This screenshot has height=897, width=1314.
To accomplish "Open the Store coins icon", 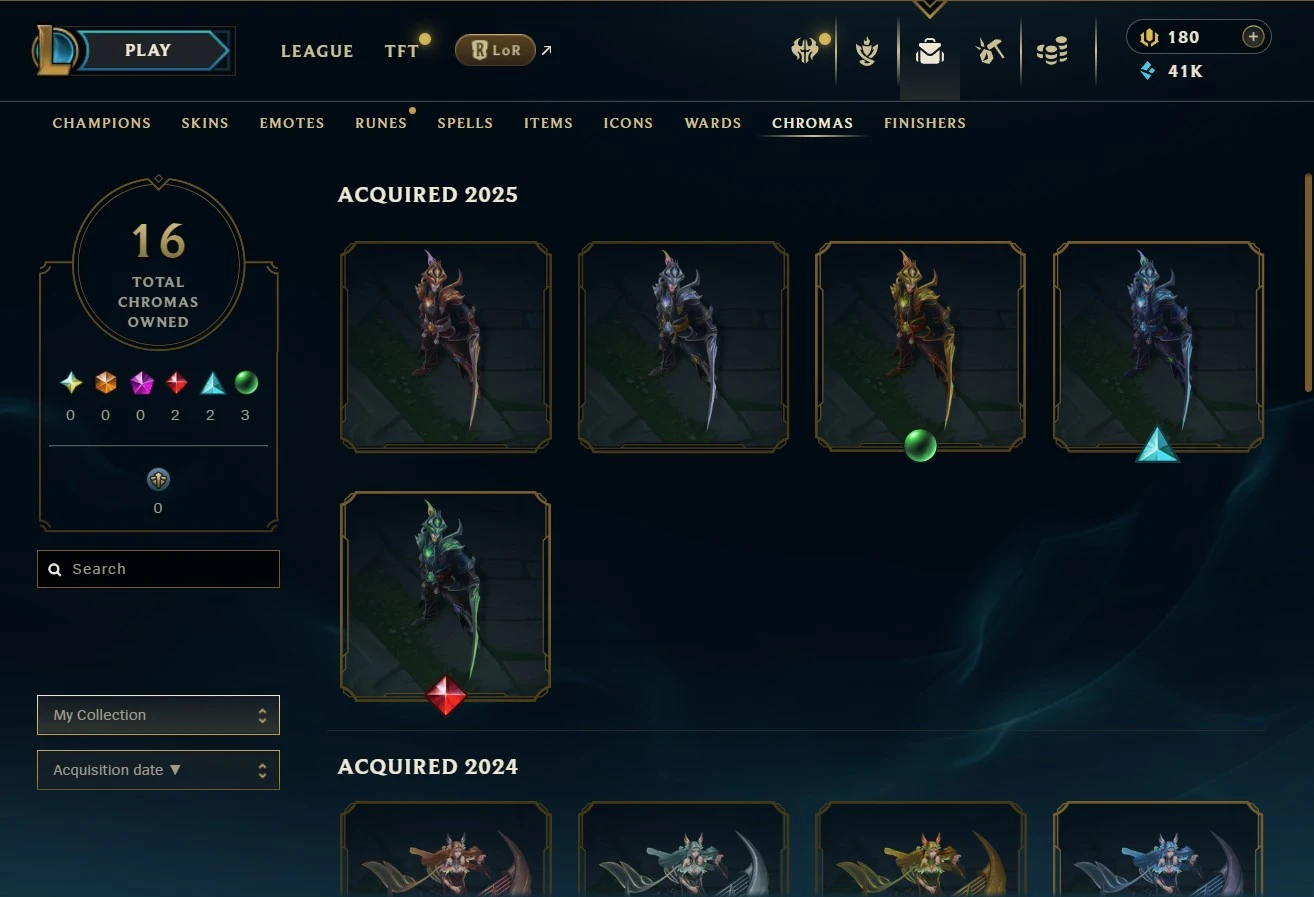I will (x=1052, y=51).
